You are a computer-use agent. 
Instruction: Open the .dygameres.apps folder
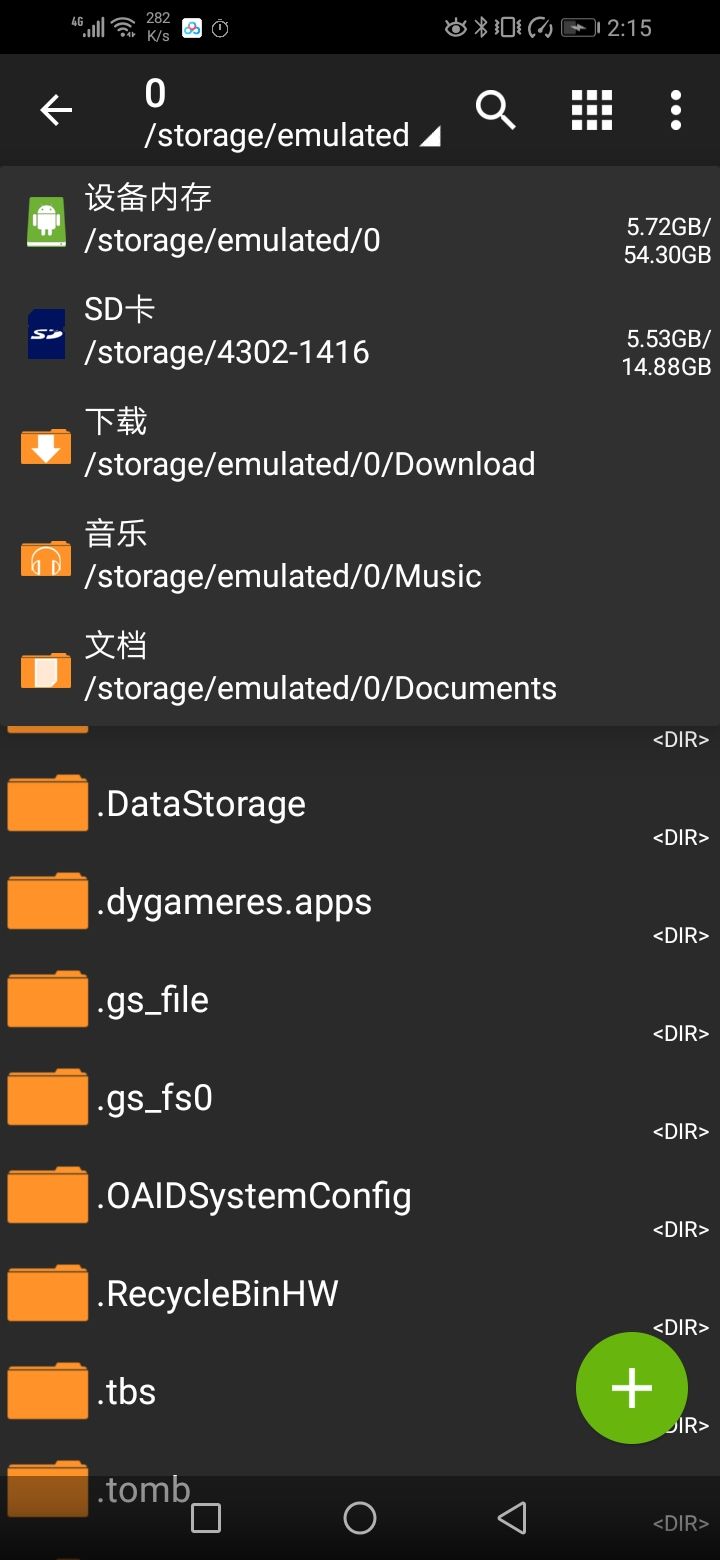point(234,902)
